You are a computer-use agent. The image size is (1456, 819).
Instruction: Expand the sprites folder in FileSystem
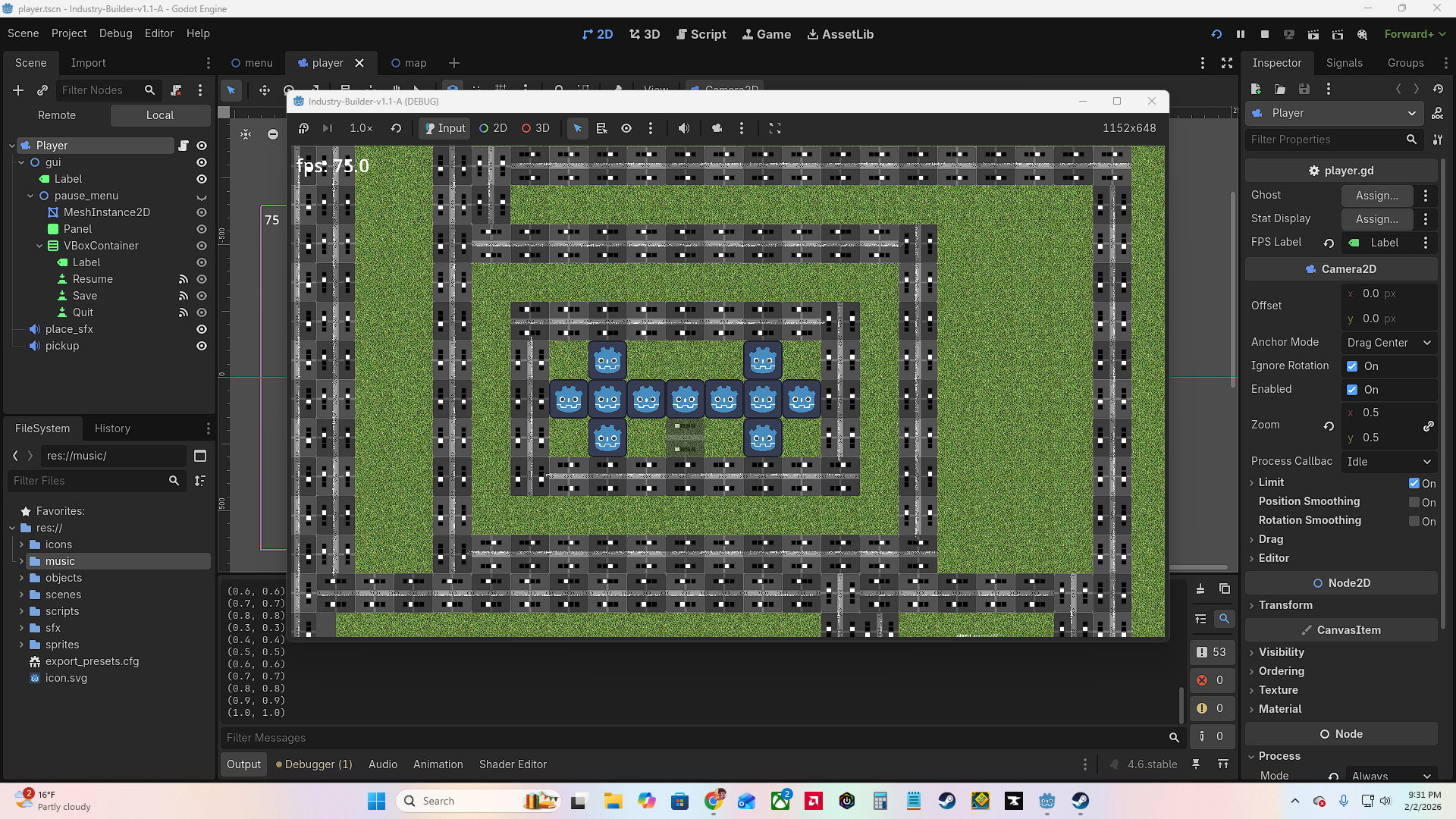coord(21,645)
